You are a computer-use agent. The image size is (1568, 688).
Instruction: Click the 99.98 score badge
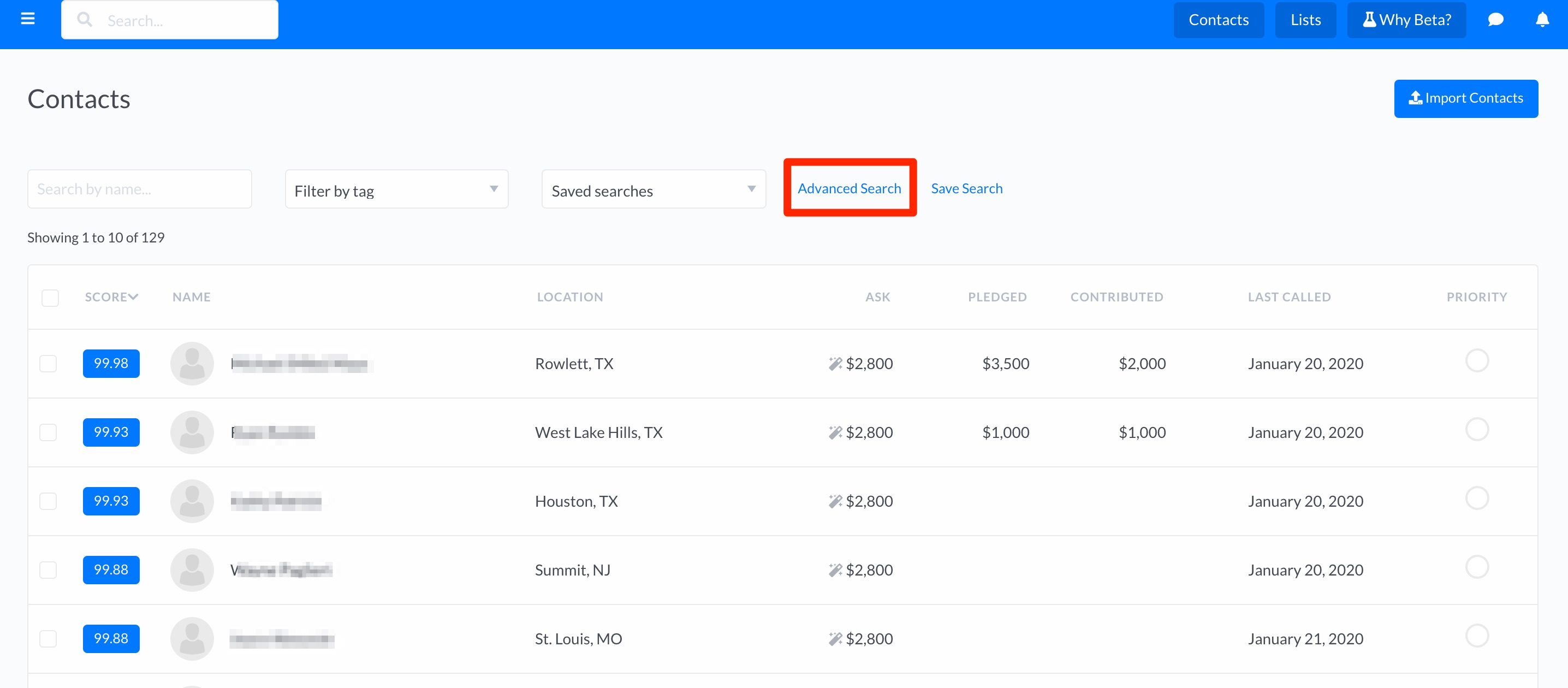pos(111,364)
